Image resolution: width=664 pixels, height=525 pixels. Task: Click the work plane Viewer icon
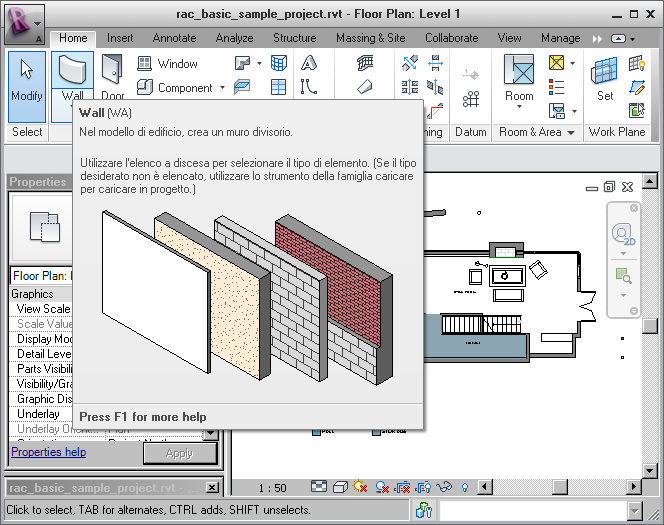[x=636, y=111]
